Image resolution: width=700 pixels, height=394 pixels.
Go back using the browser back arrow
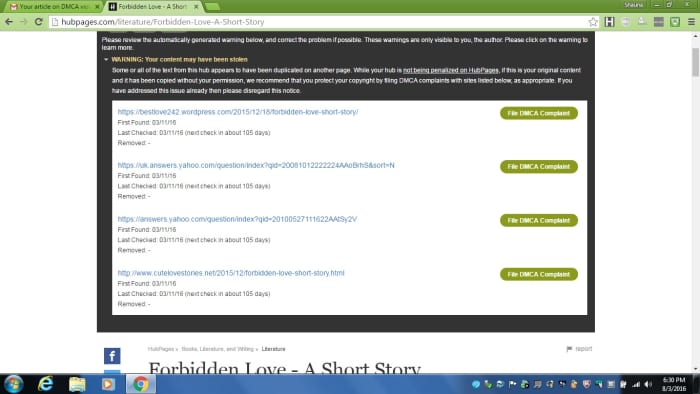(x=9, y=22)
